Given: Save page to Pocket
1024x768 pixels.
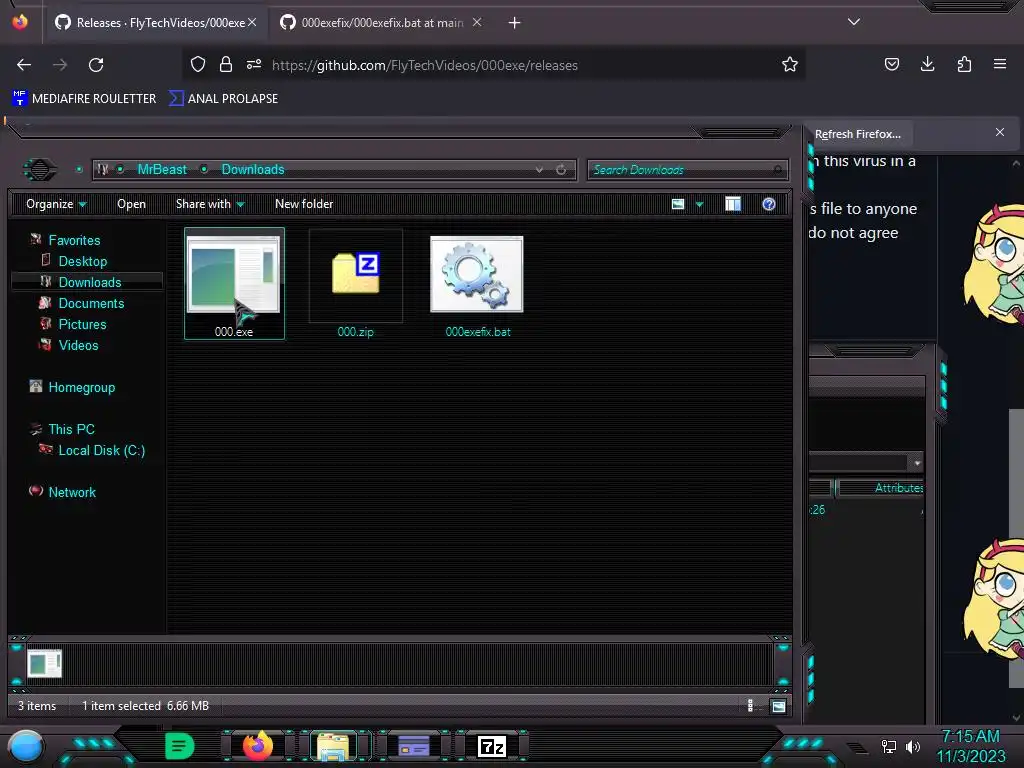Looking at the screenshot, I should (x=891, y=64).
